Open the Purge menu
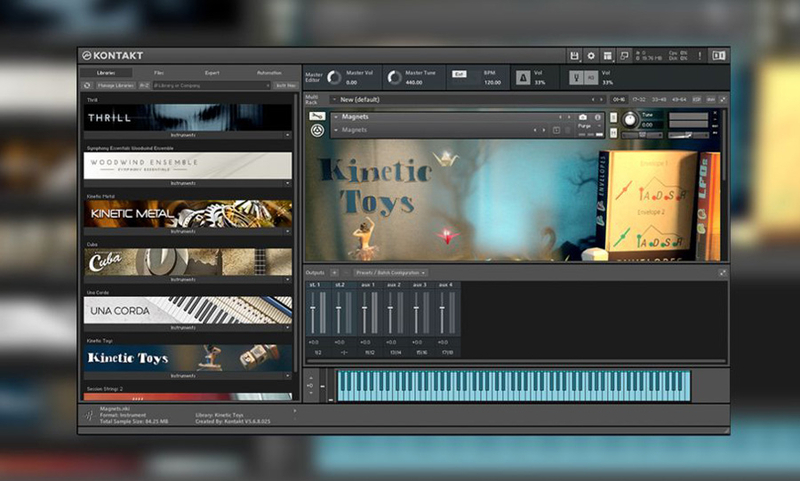Screen dimensions: 800x481 tap(588, 125)
